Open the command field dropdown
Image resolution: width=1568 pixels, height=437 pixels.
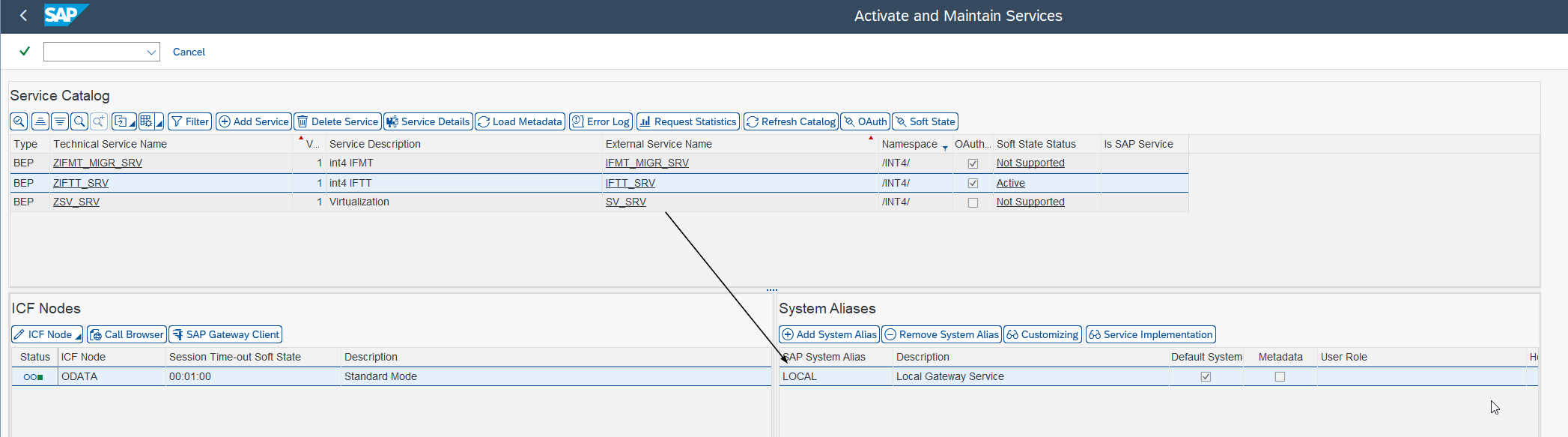tap(151, 52)
